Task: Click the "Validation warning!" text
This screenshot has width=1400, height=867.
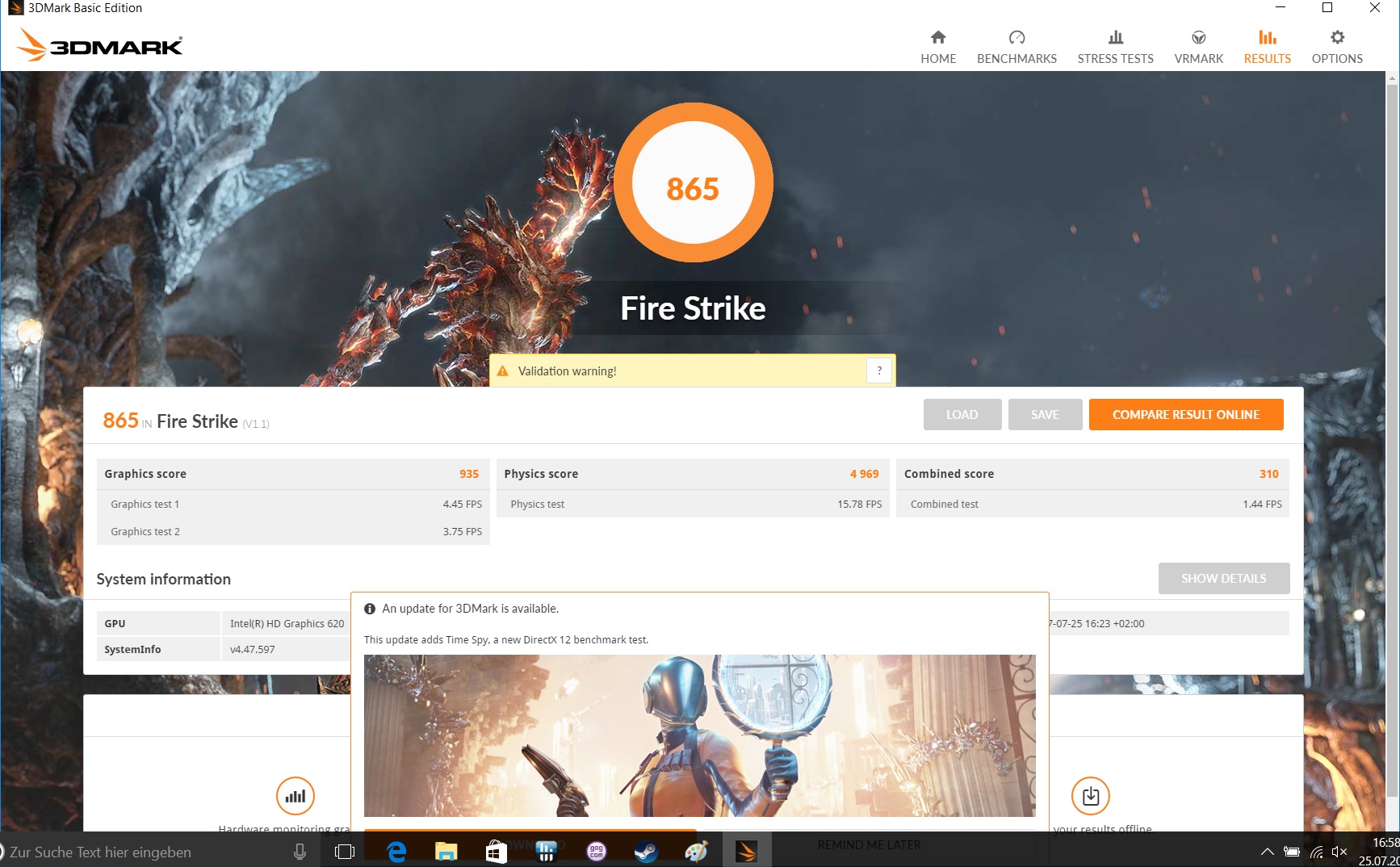Action: (567, 371)
